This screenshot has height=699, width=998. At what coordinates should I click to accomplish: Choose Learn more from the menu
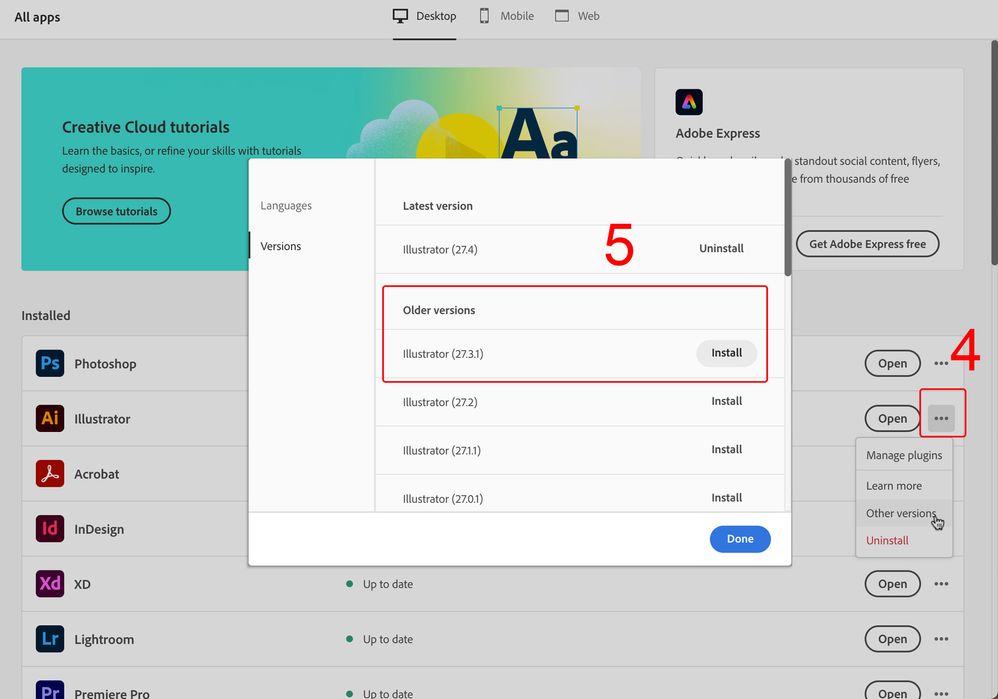904,486
